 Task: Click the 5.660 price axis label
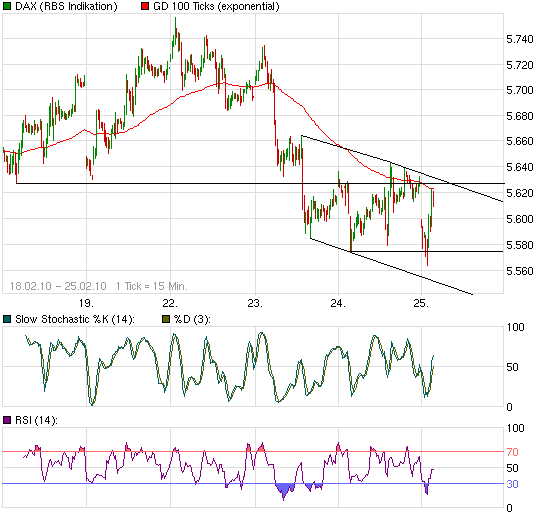click(x=520, y=141)
